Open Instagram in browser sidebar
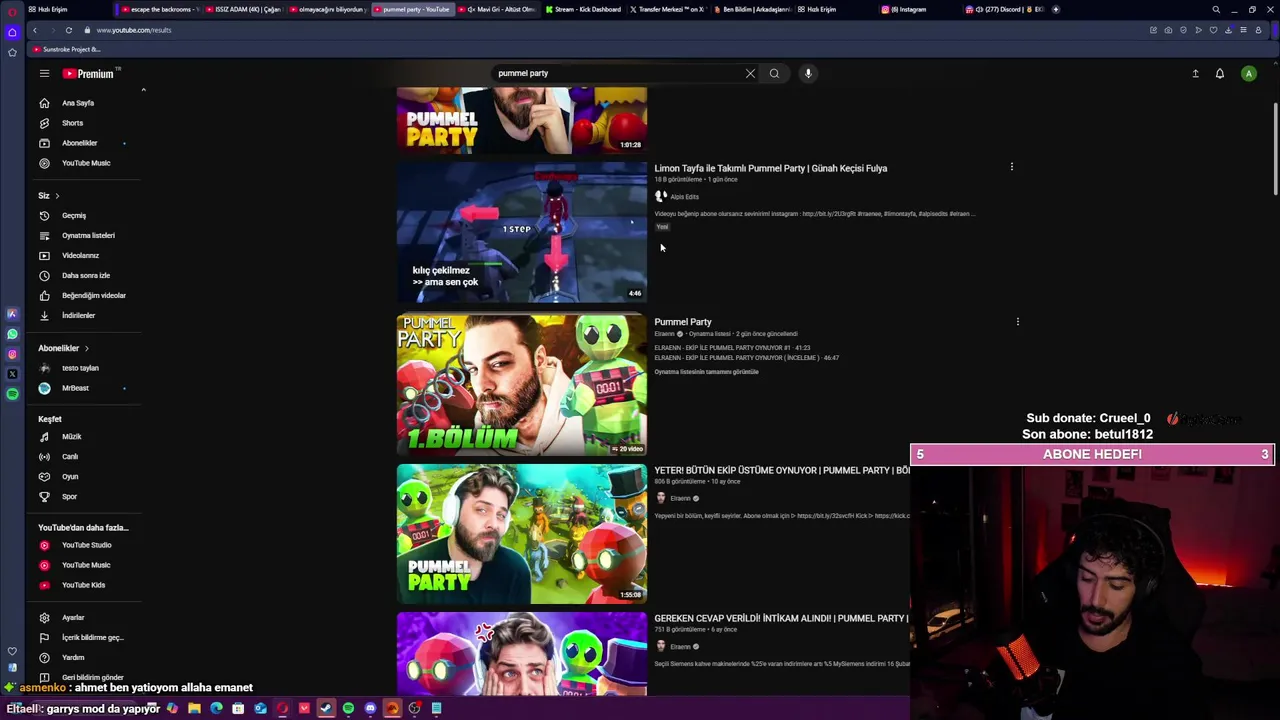 point(12,354)
